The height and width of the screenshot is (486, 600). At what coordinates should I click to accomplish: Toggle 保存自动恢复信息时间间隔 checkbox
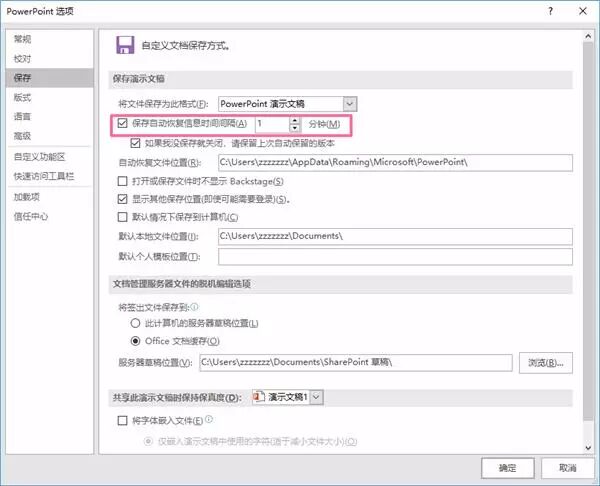tap(122, 123)
